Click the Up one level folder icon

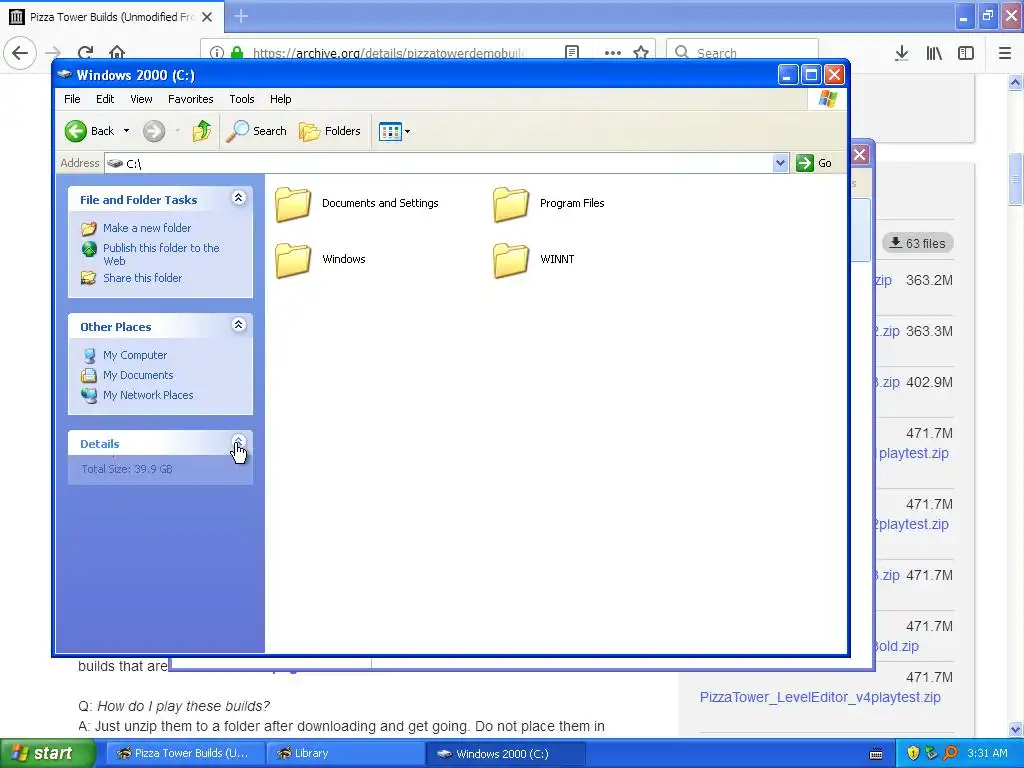202,131
